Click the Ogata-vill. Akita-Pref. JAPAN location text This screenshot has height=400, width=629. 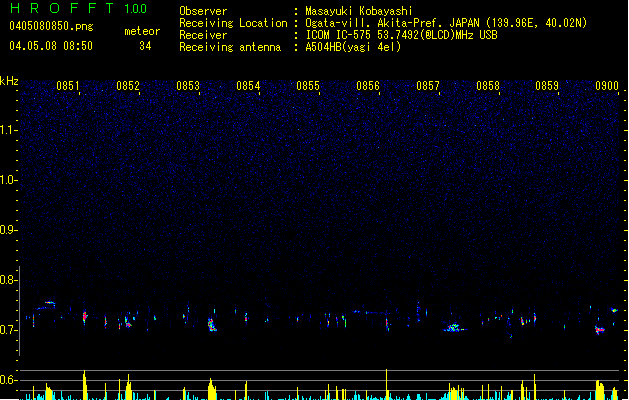[446, 23]
